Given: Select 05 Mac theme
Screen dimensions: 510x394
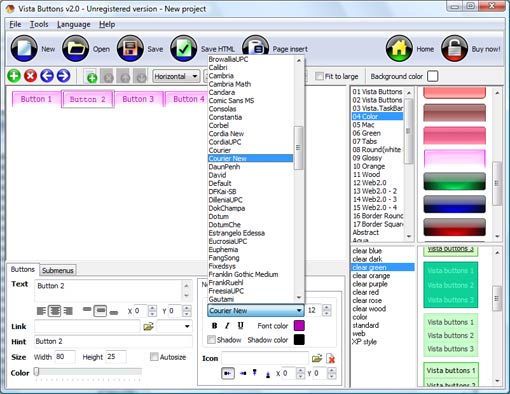Looking at the screenshot, I should [363, 125].
